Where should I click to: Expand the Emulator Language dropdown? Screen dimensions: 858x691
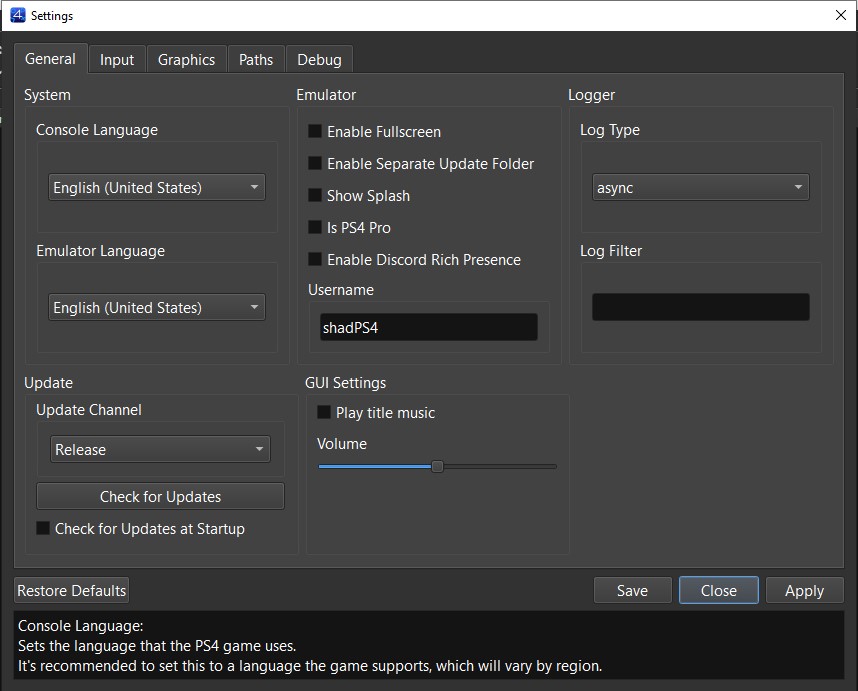pos(157,307)
